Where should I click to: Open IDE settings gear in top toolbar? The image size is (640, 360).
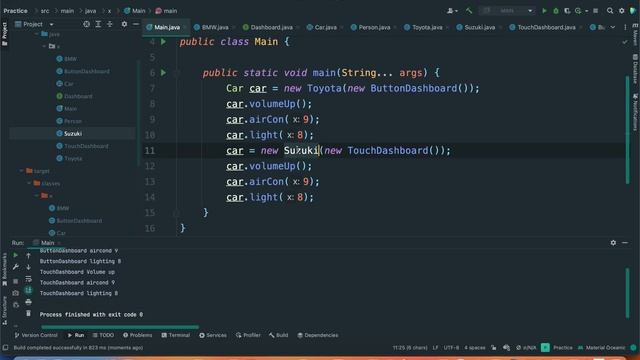pos(622,11)
